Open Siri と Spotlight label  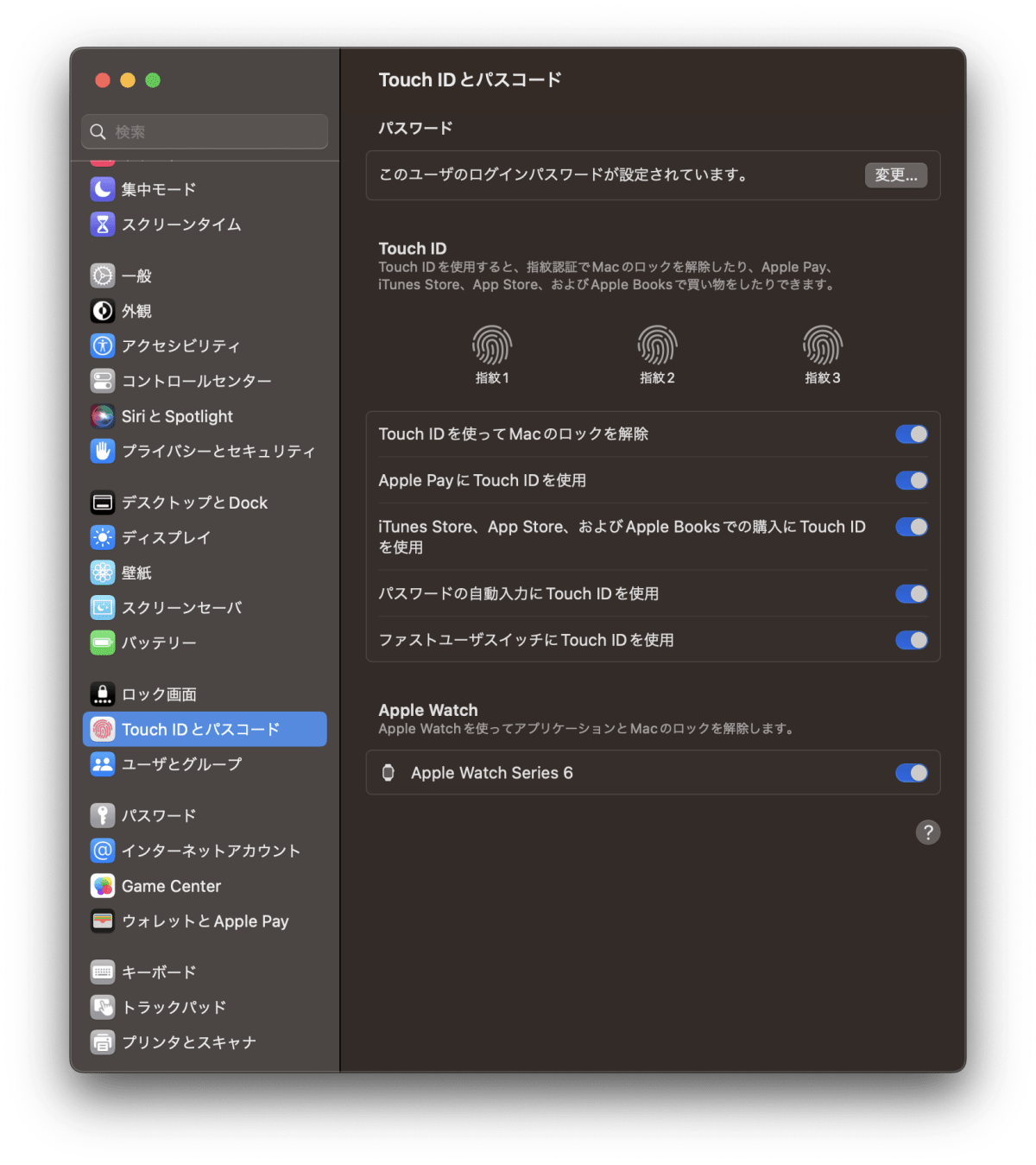[177, 416]
